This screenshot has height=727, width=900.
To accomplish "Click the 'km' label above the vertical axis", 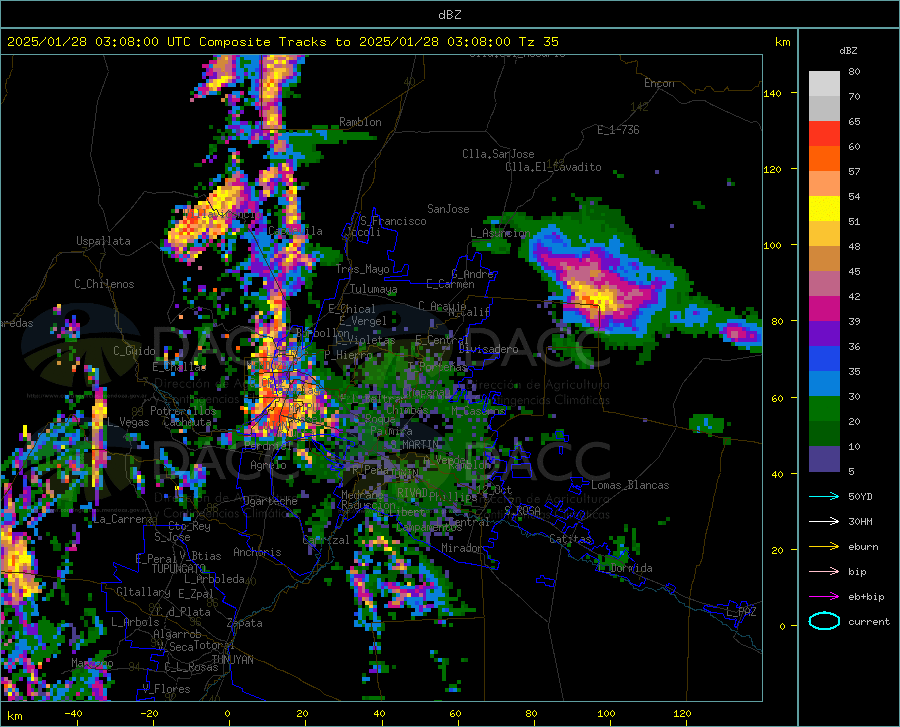I will coord(782,42).
